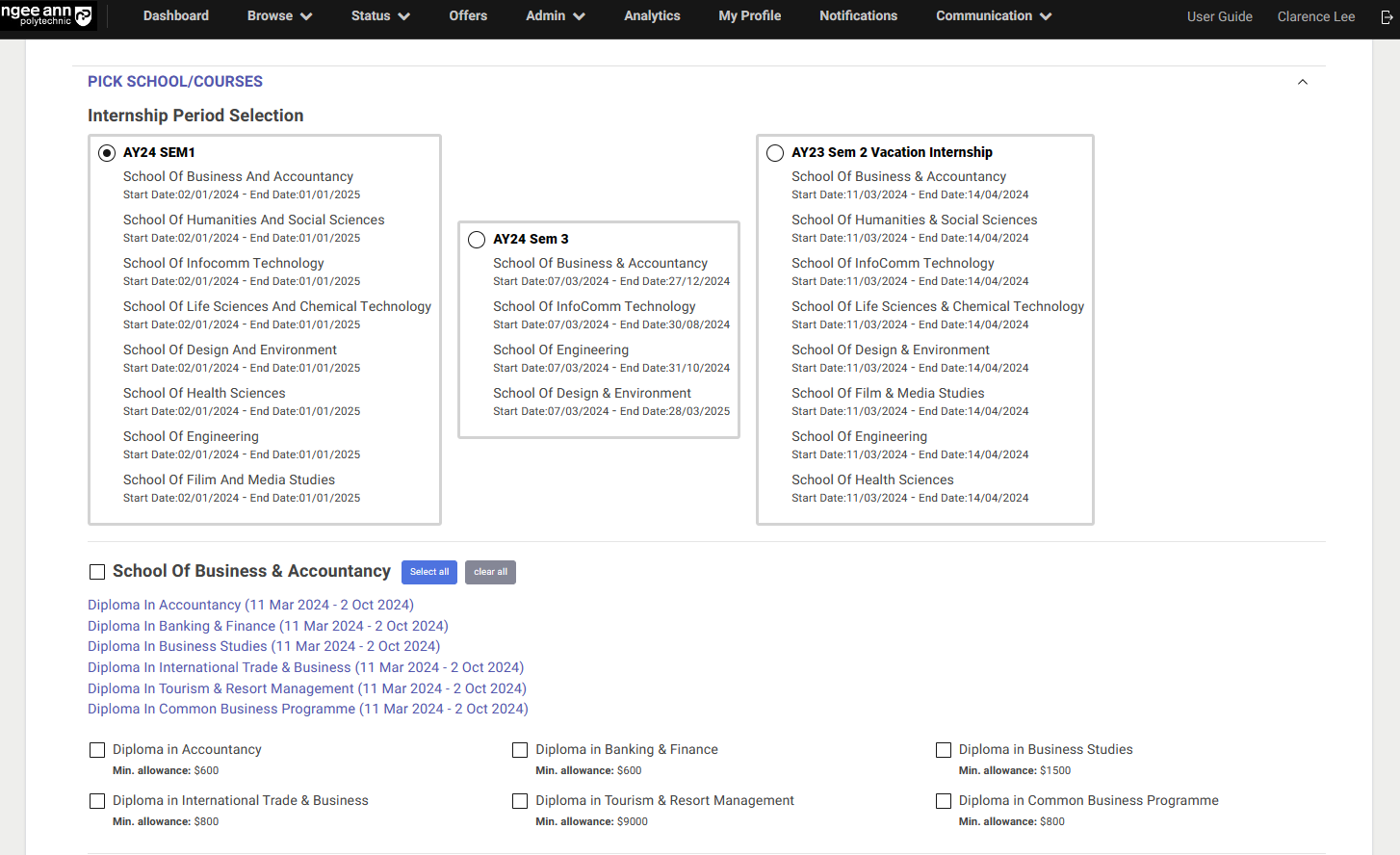Click the Select all button

pos(429,571)
